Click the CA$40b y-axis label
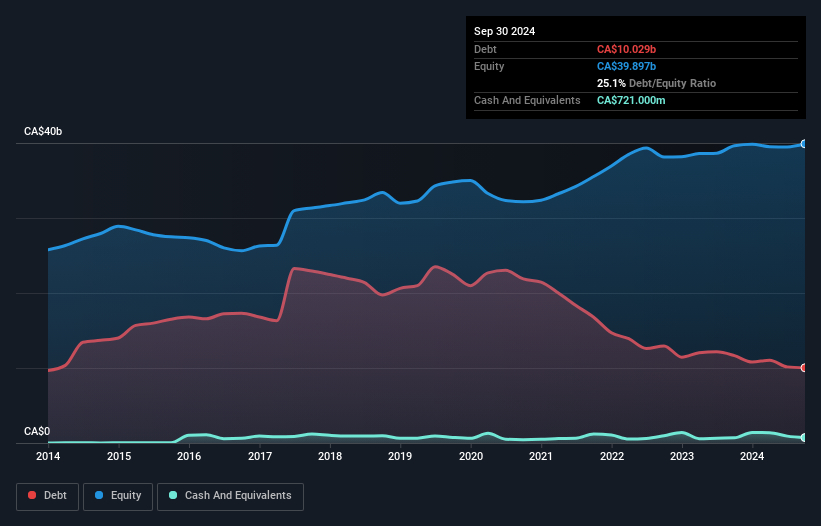This screenshot has height=526, width=821. [43, 131]
